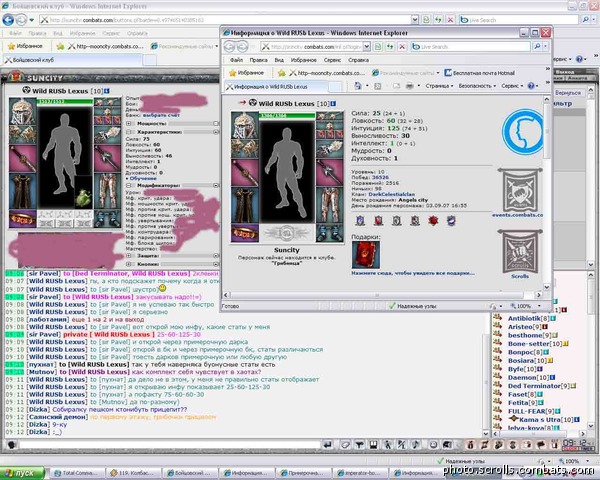Click the helmet item icon in info popup
600x480 pixels.
click(x=245, y=125)
